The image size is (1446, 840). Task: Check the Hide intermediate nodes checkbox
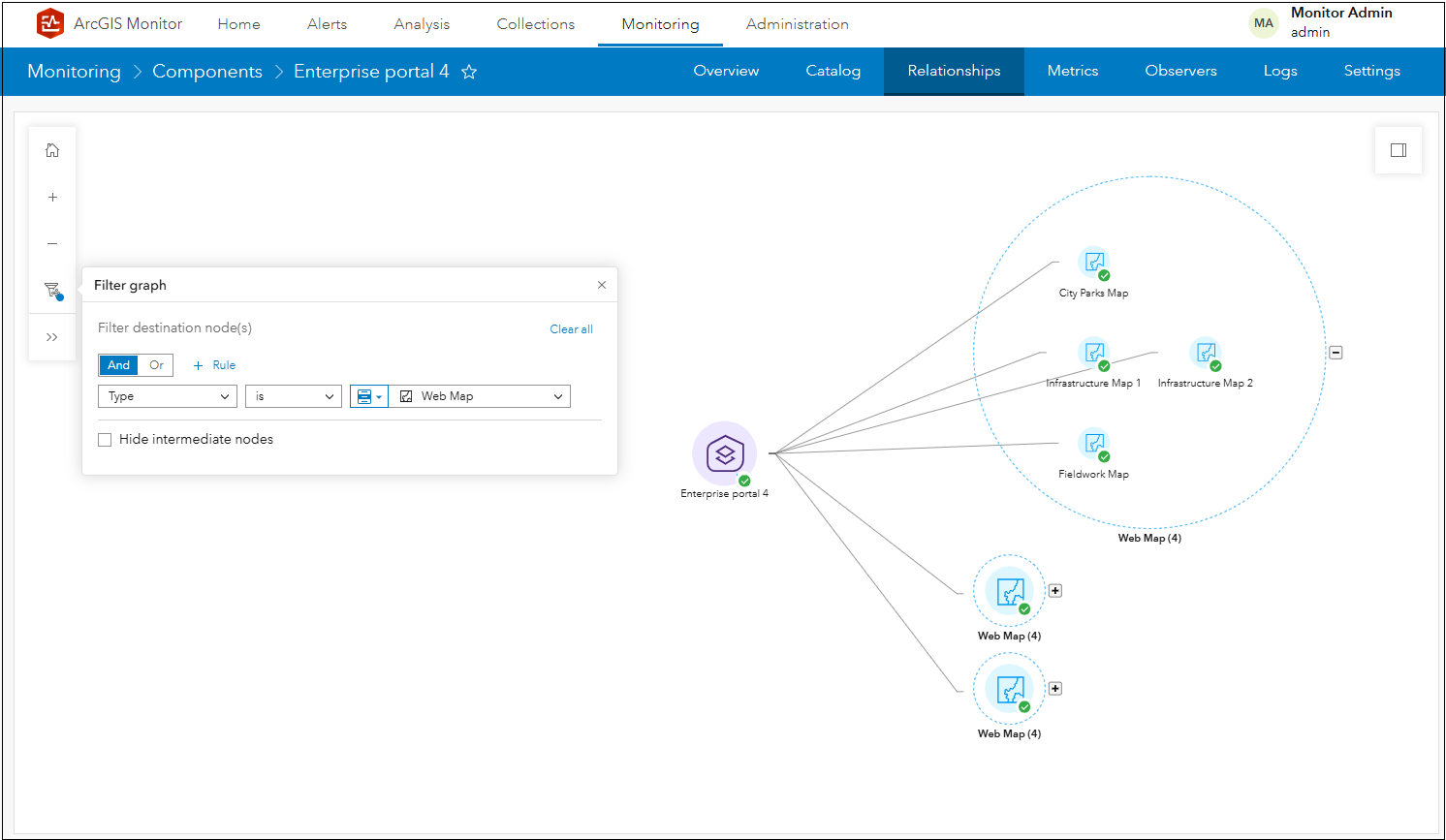(x=105, y=440)
